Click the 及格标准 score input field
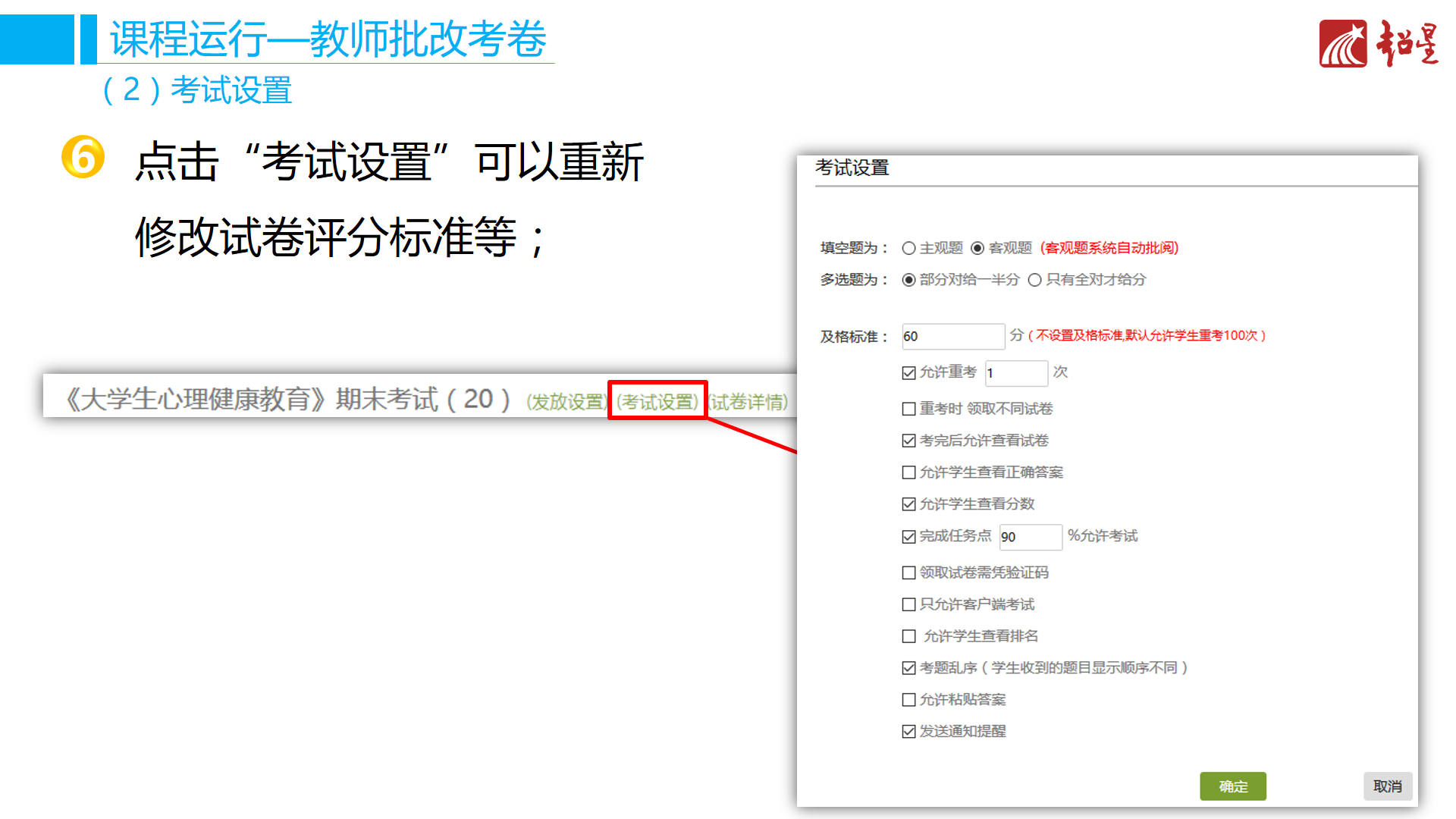 tap(952, 336)
